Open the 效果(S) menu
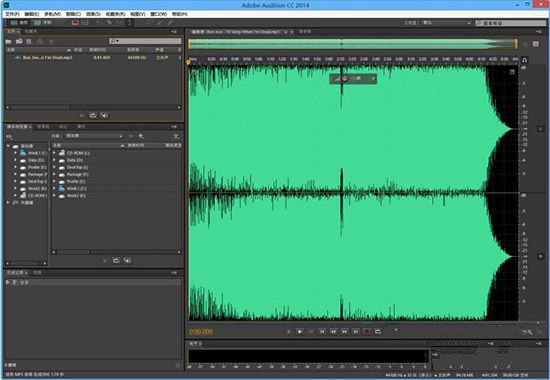 [93, 14]
